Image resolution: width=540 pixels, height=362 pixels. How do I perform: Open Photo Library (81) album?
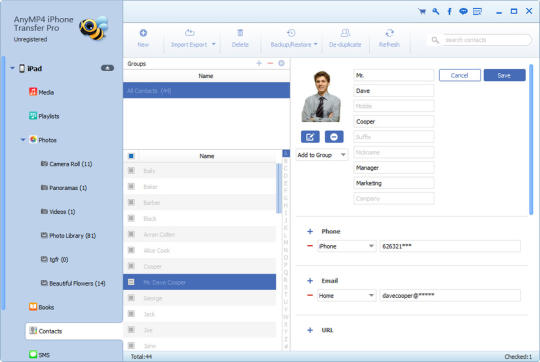click(68, 236)
